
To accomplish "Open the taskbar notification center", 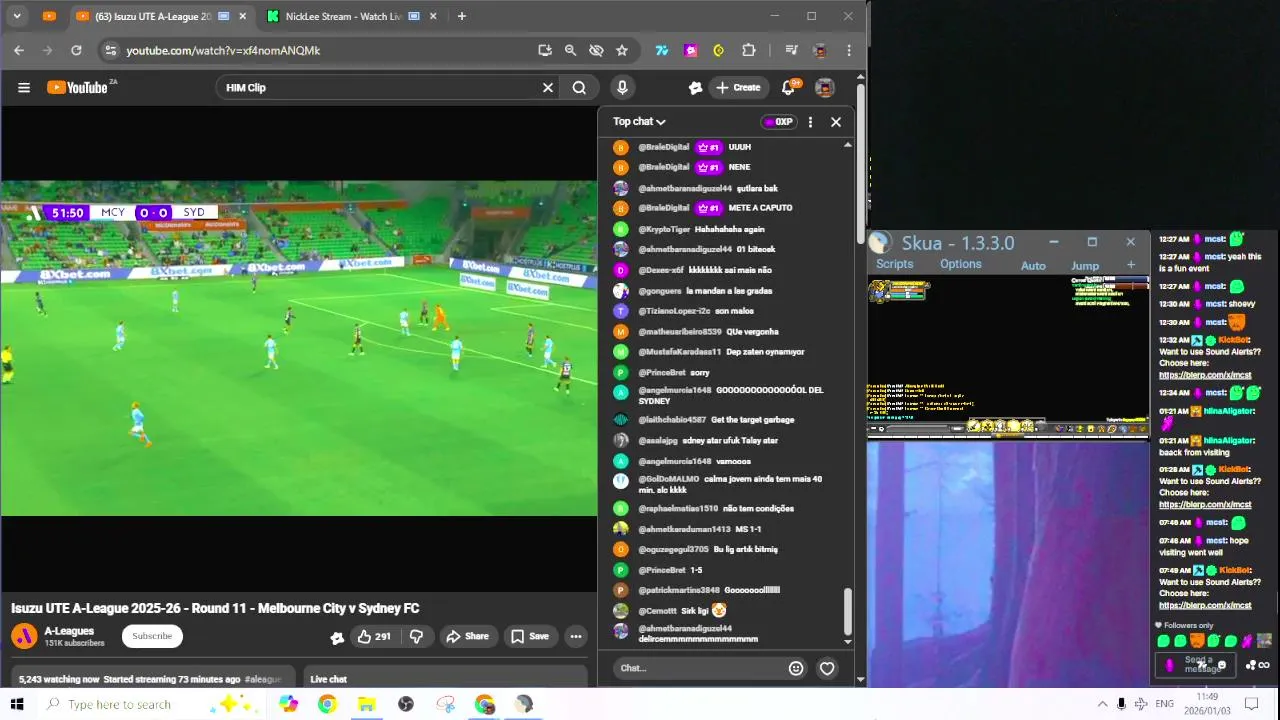I will (1250, 704).
